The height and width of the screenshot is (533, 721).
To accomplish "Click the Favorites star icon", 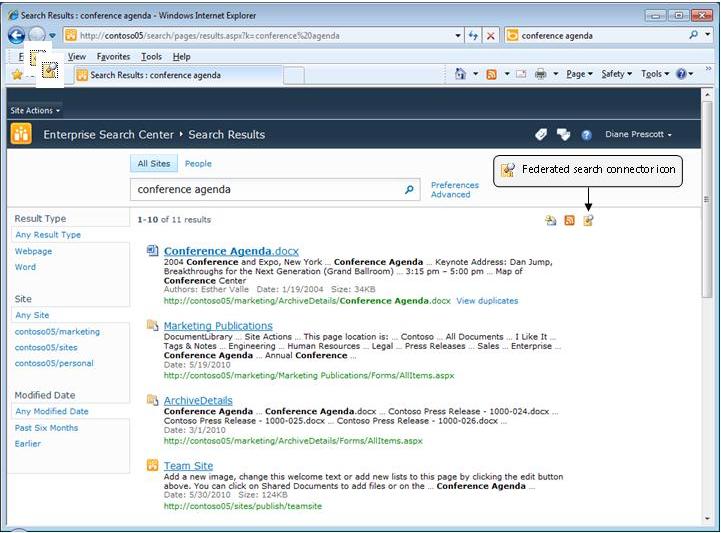I will pos(17,75).
